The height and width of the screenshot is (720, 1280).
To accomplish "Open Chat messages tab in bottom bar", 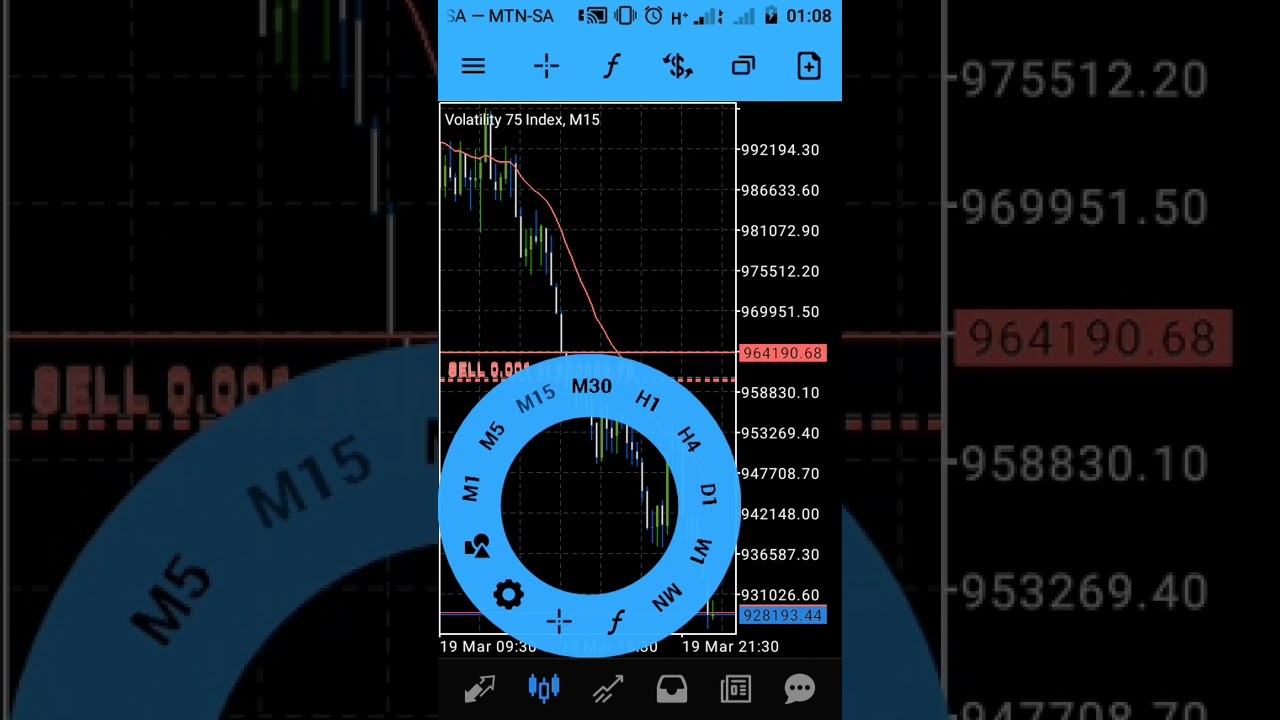I will pyautogui.click(x=799, y=688).
